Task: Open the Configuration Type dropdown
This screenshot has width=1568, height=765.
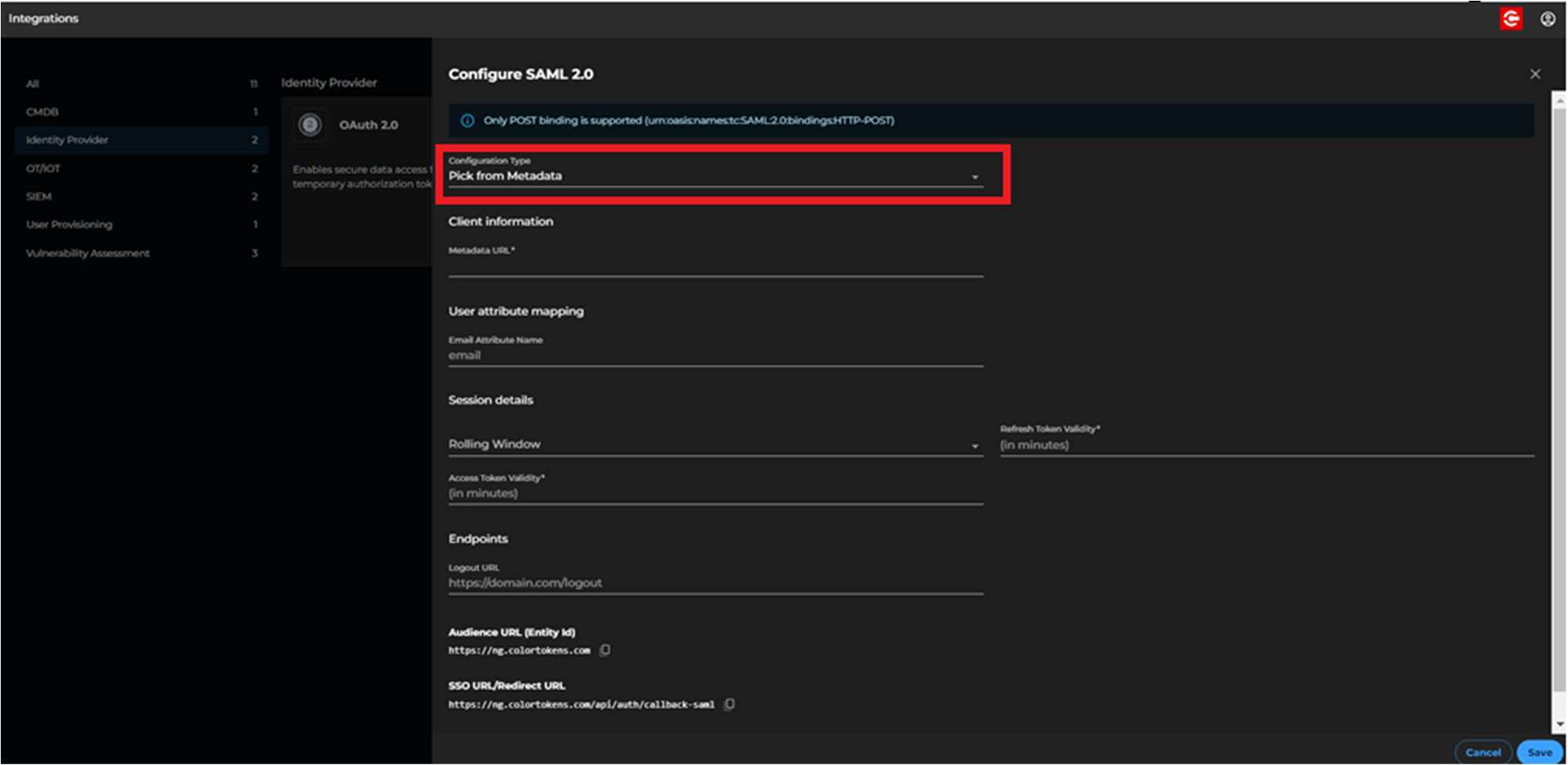Action: [x=975, y=177]
